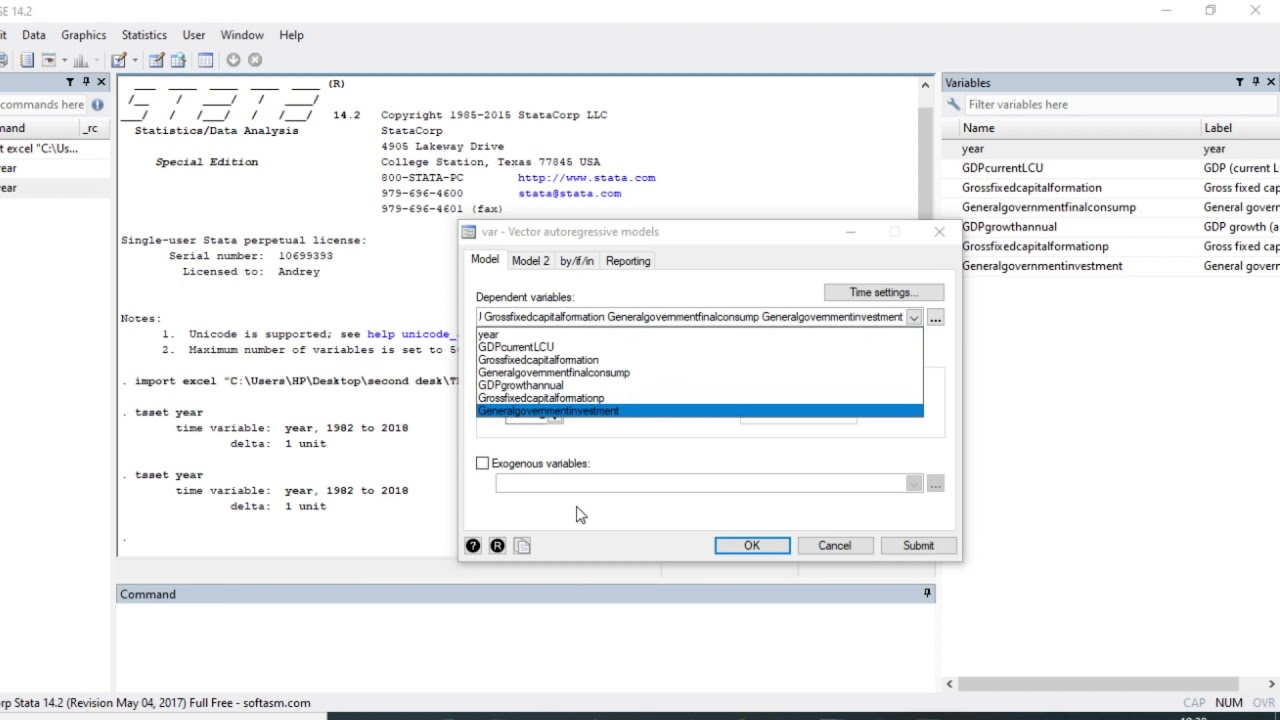Expand the Do-file Editor dropdown arrow
This screenshot has height=720, width=1280.
134,60
